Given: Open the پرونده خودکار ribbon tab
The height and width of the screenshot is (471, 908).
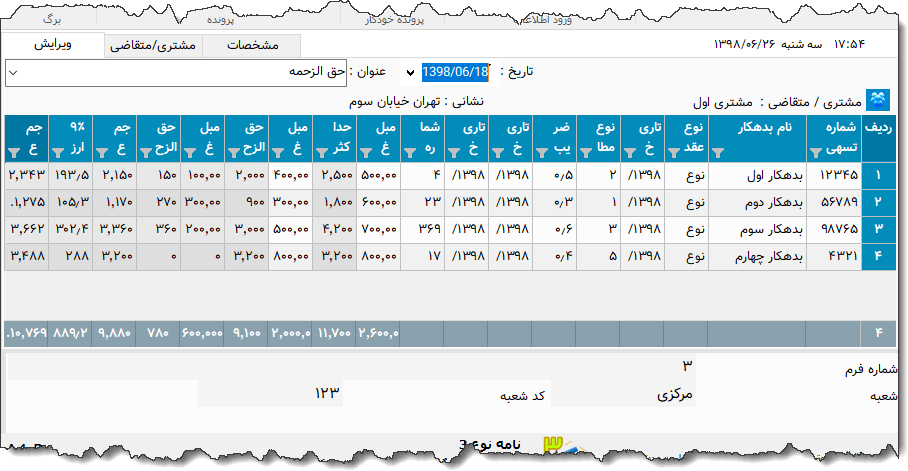Looking at the screenshot, I should (394, 20).
